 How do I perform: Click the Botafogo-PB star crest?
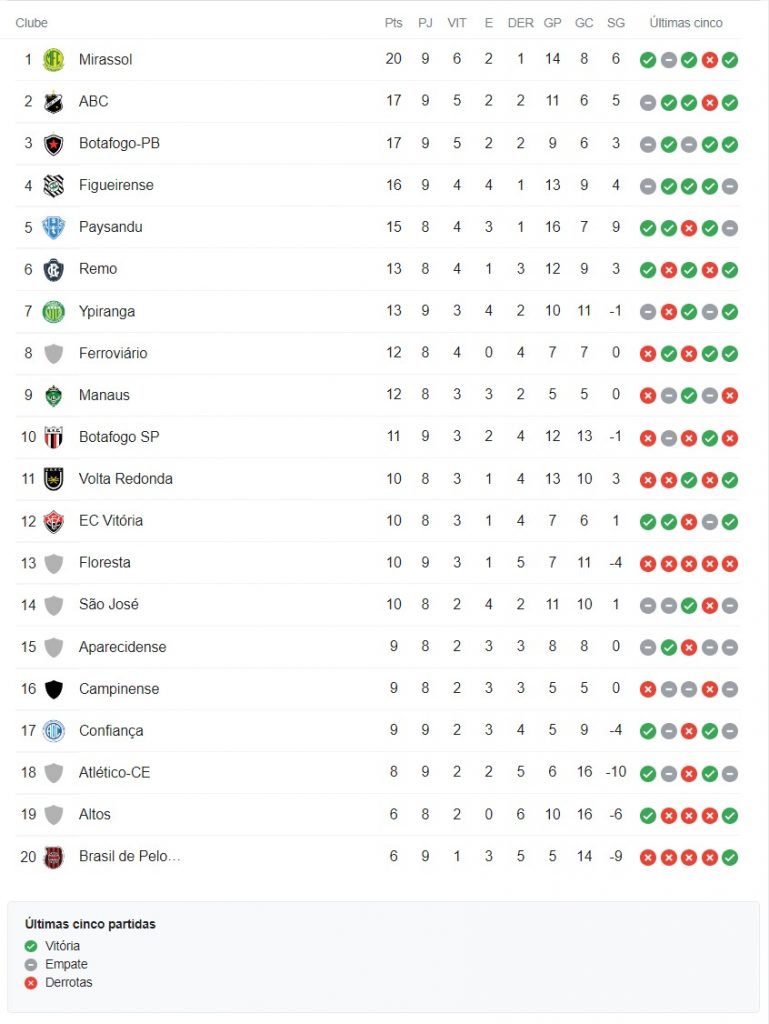(x=54, y=144)
